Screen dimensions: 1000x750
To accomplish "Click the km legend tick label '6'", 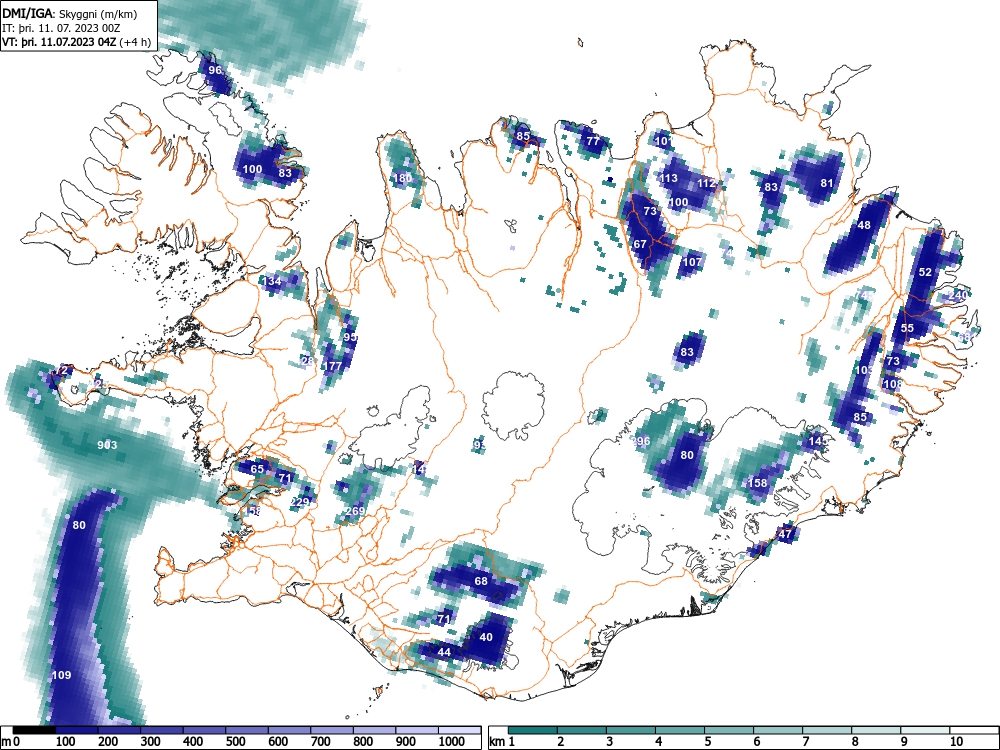I will pyautogui.click(x=756, y=742).
